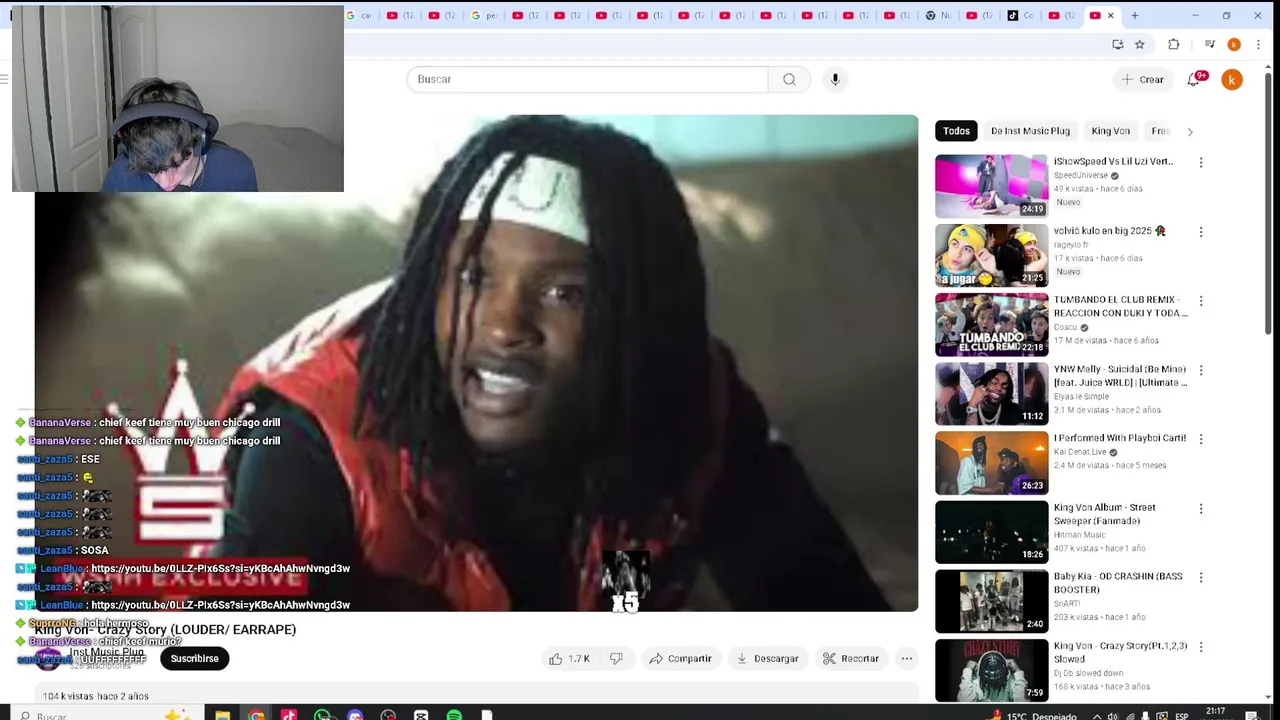Open Chrome media control icon
The image size is (1280, 720).
pyautogui.click(x=1209, y=44)
